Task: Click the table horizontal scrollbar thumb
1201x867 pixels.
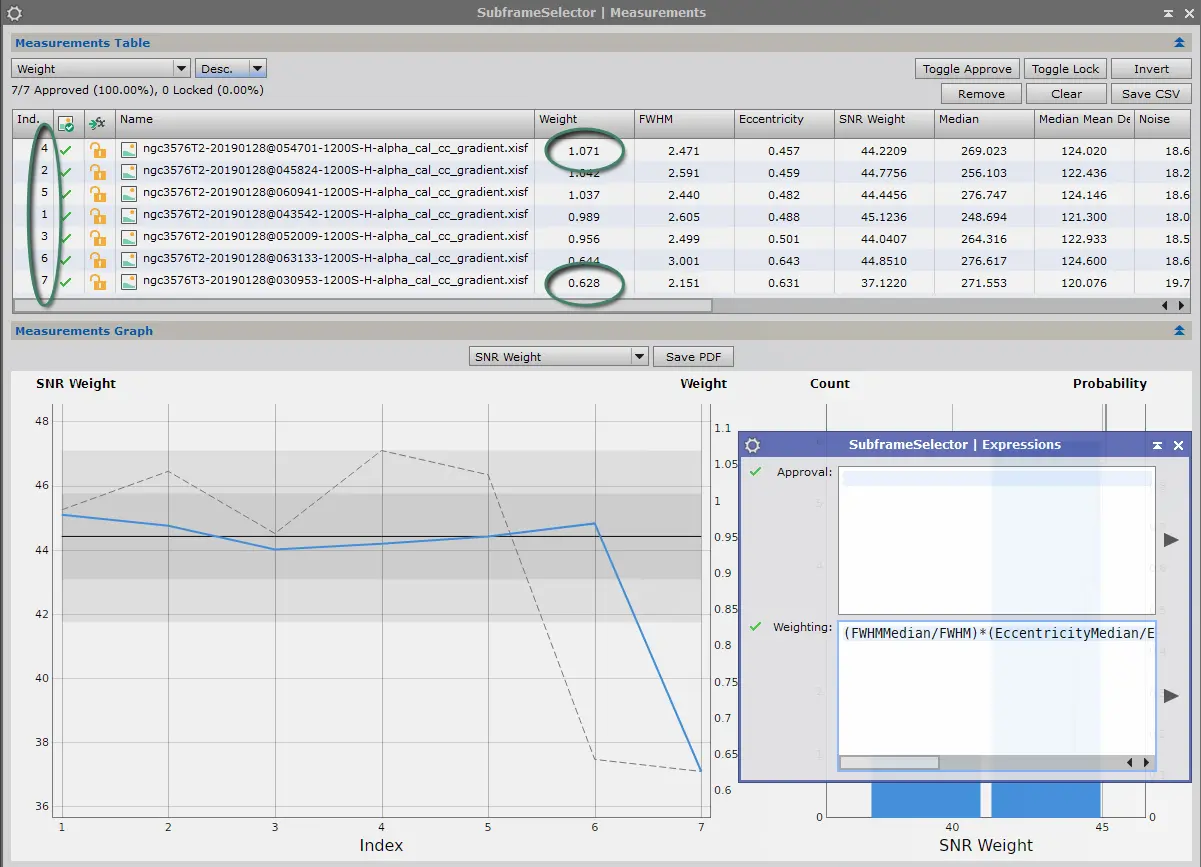Action: pyautogui.click(x=363, y=305)
